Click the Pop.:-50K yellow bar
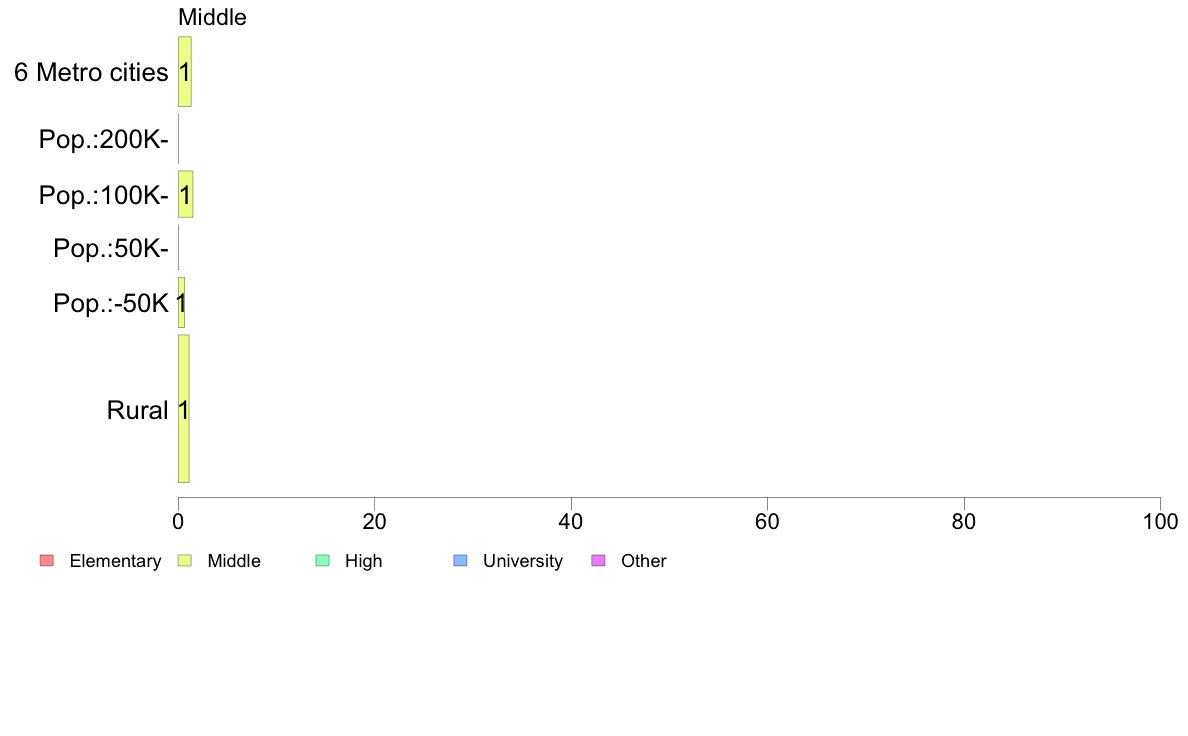The height and width of the screenshot is (736, 1188). click(181, 303)
